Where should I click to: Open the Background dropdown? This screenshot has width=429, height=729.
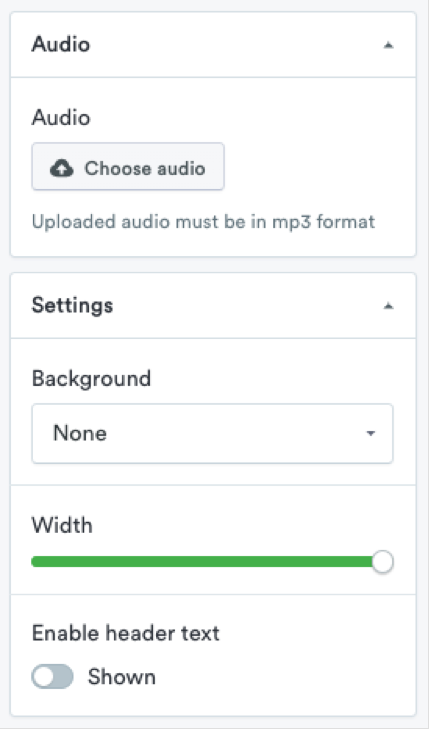[212, 433]
